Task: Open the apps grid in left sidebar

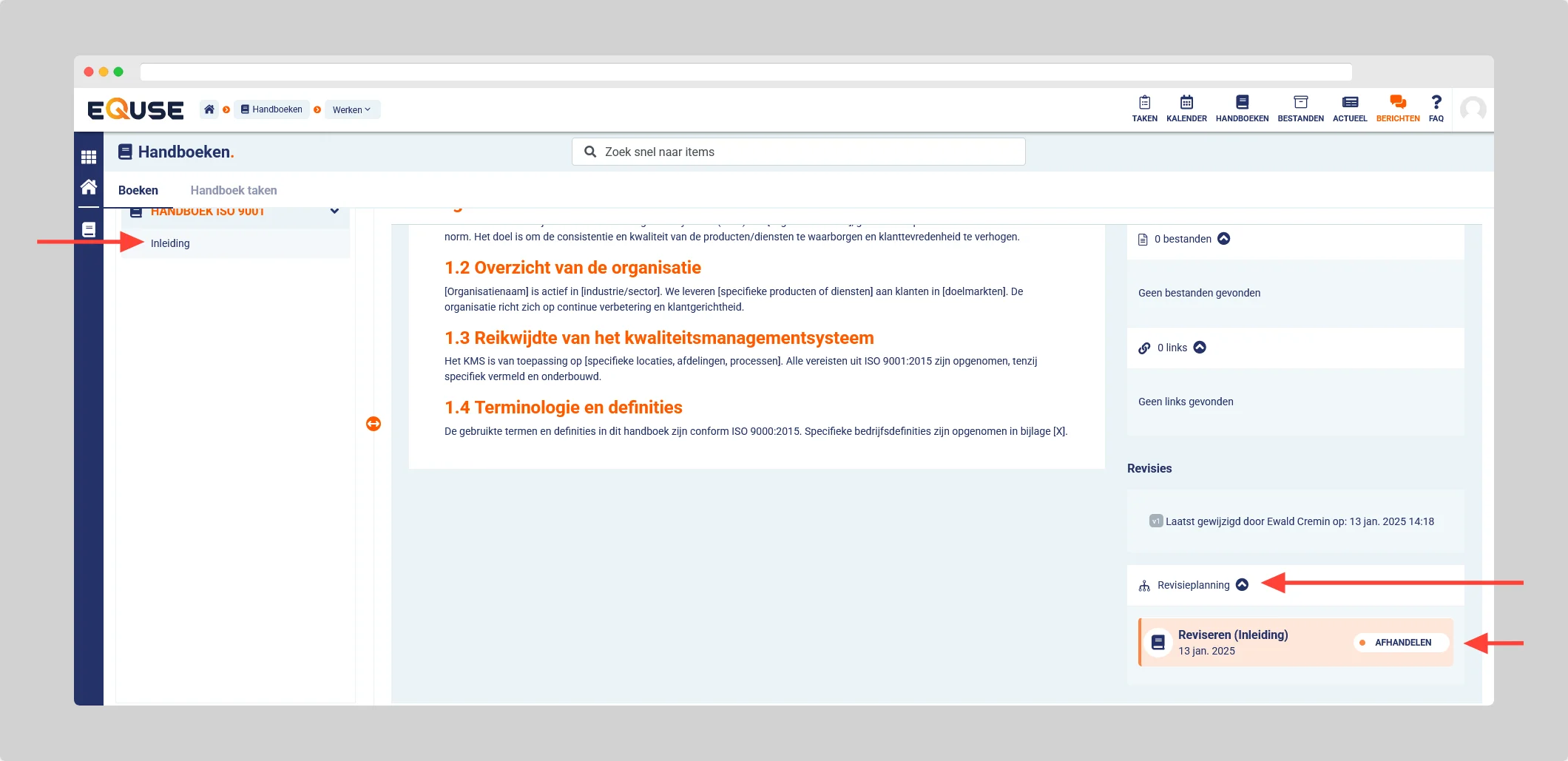Action: (x=89, y=157)
